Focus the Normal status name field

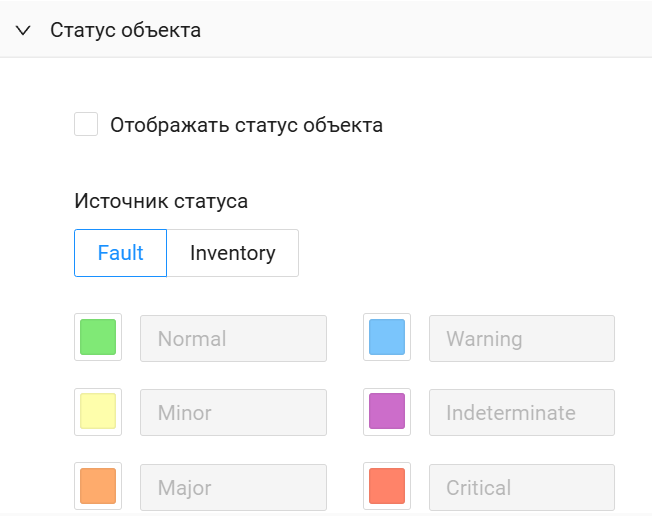coord(233,338)
